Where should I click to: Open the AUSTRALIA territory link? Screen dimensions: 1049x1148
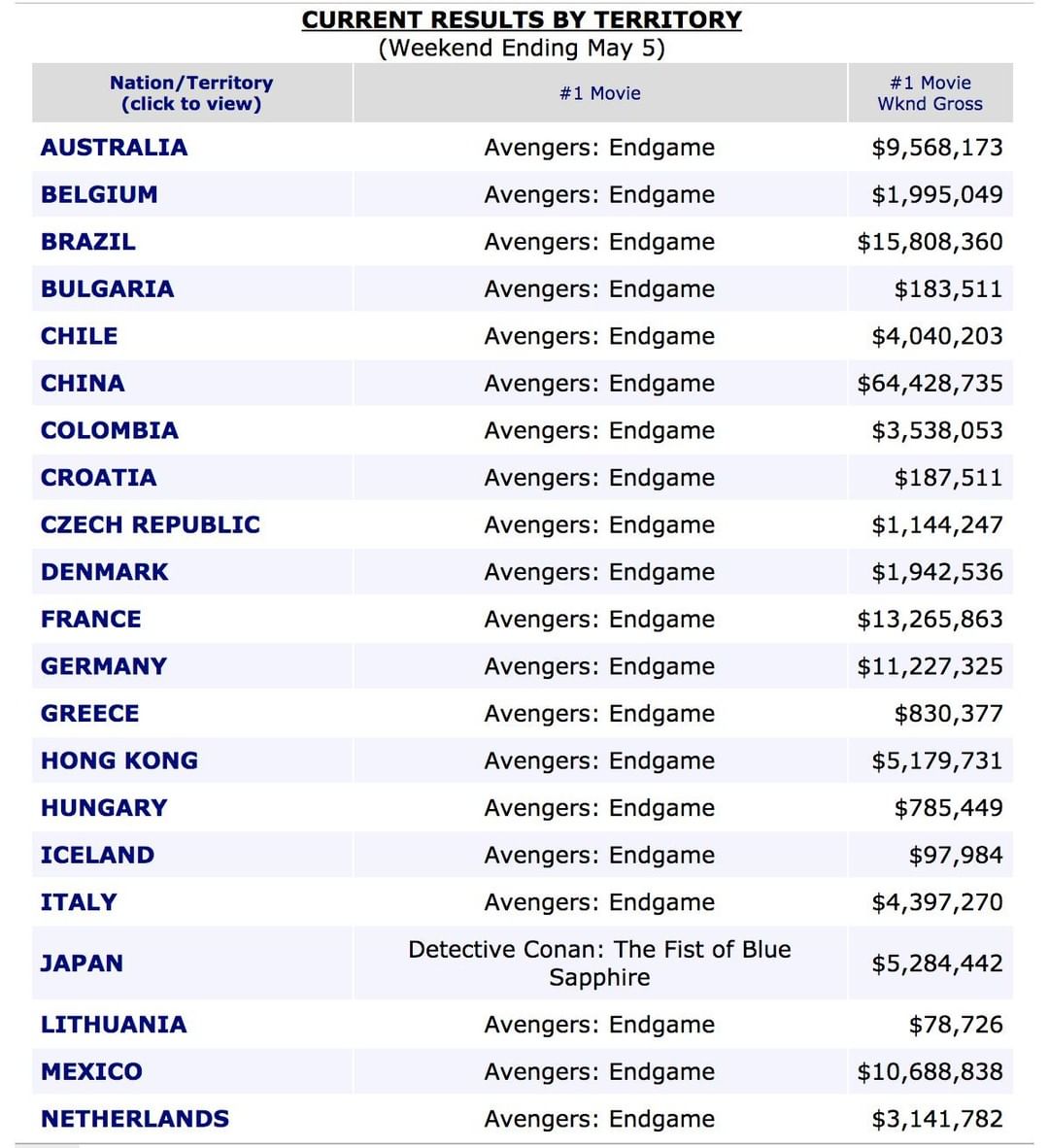point(114,148)
